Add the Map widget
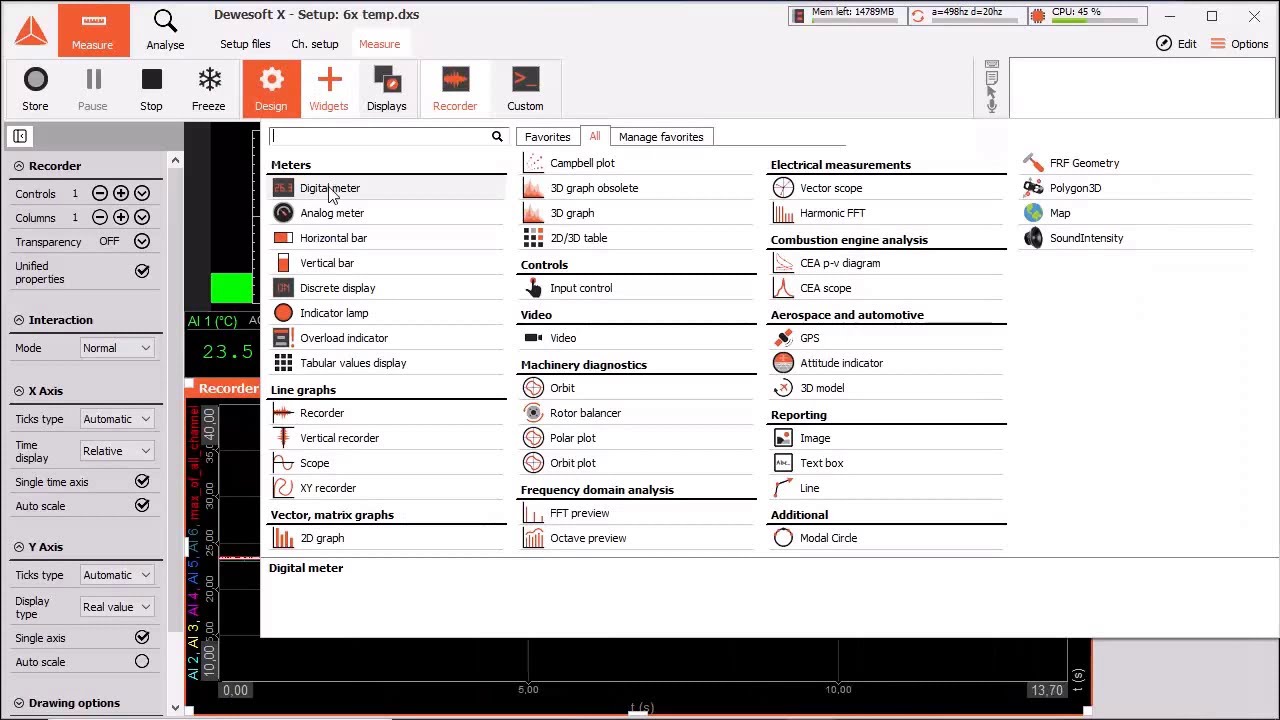This screenshot has height=720, width=1280. point(1137,213)
